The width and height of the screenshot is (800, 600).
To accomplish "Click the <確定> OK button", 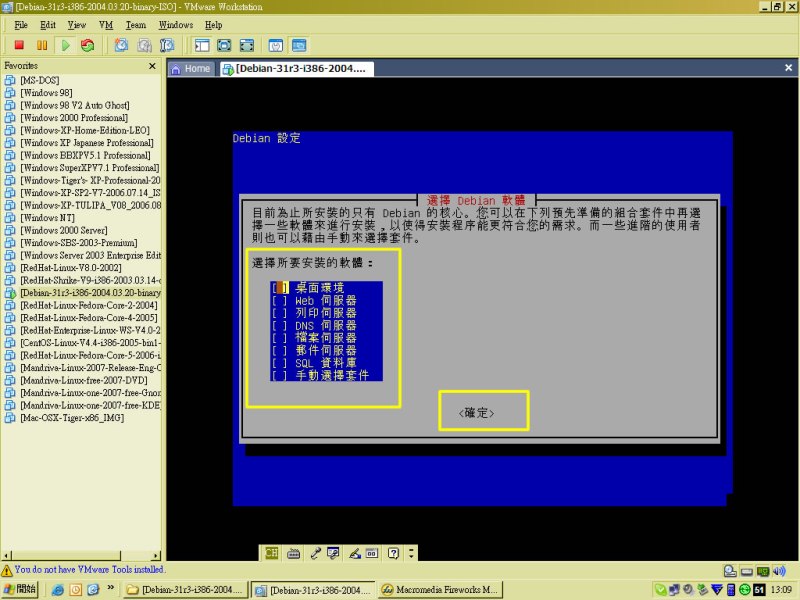I will 477,412.
